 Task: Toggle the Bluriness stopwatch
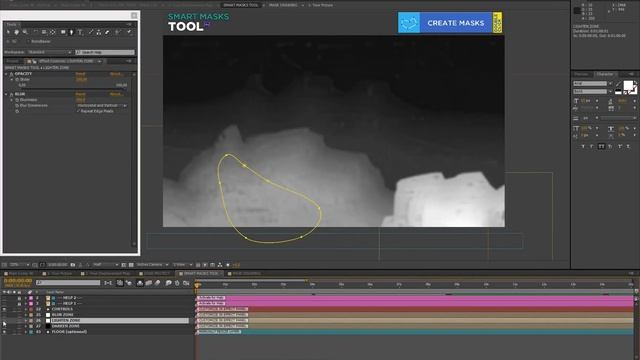click(17, 100)
